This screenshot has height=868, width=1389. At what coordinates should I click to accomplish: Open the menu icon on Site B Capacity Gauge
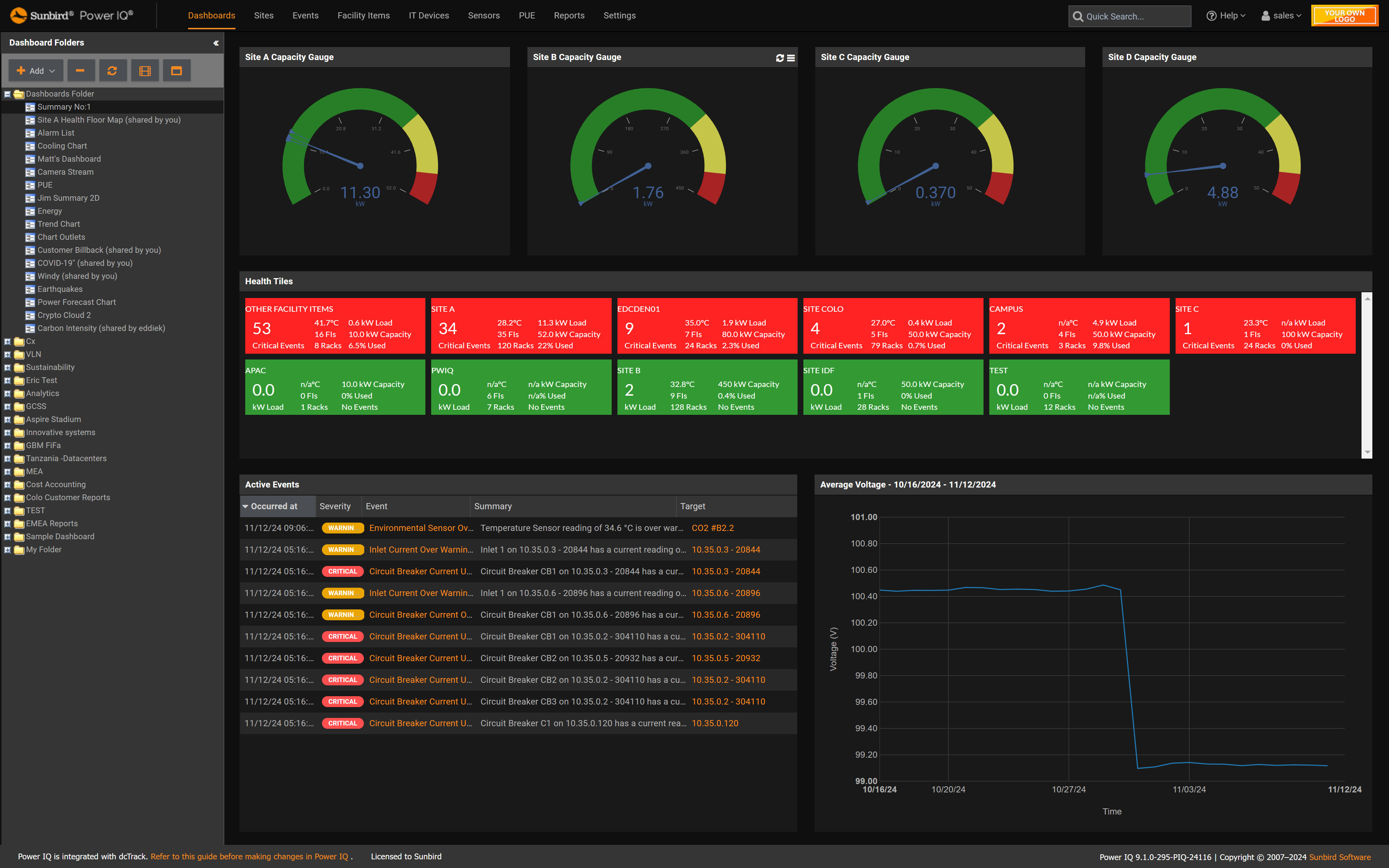point(791,58)
